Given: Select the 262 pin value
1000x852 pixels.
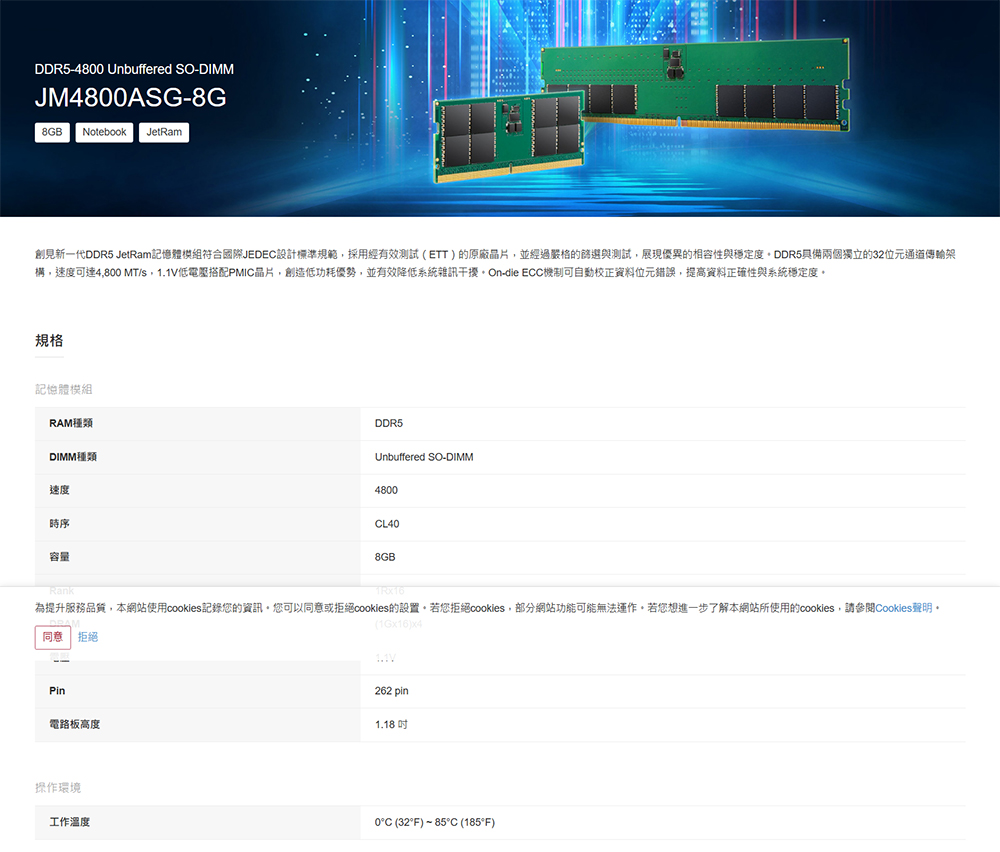Looking at the screenshot, I should (x=391, y=691).
